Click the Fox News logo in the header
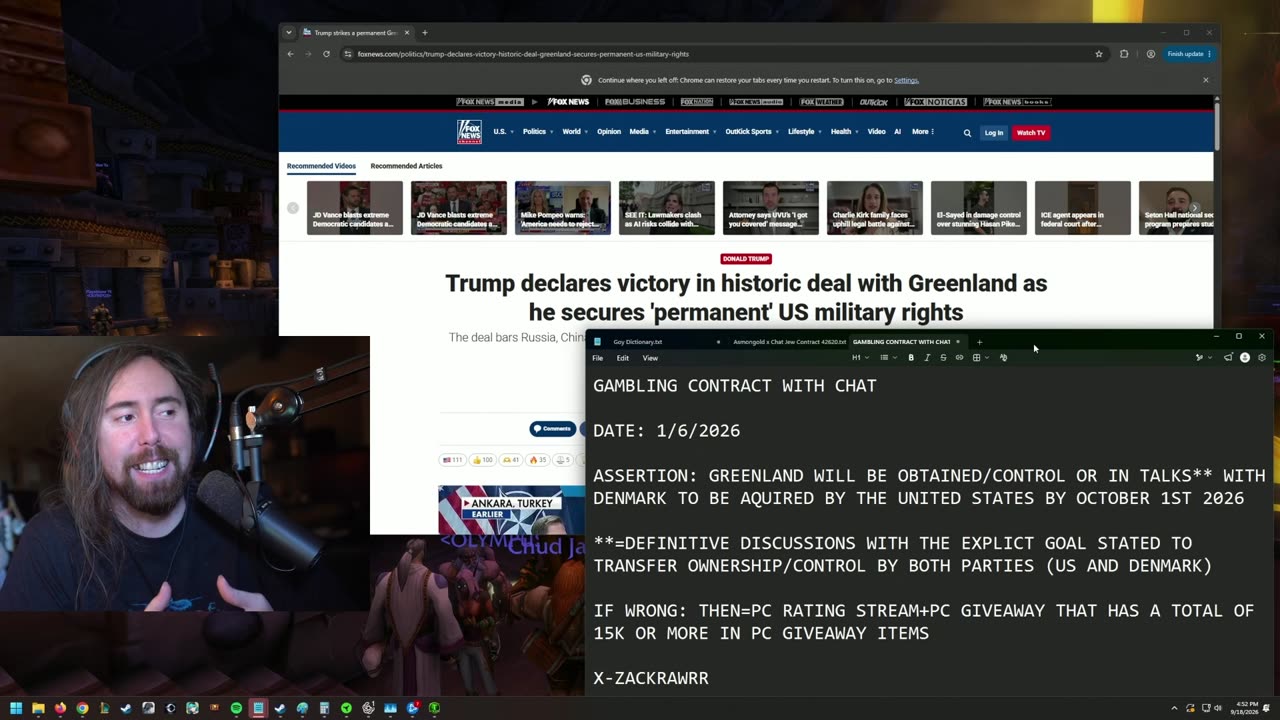 (469, 132)
